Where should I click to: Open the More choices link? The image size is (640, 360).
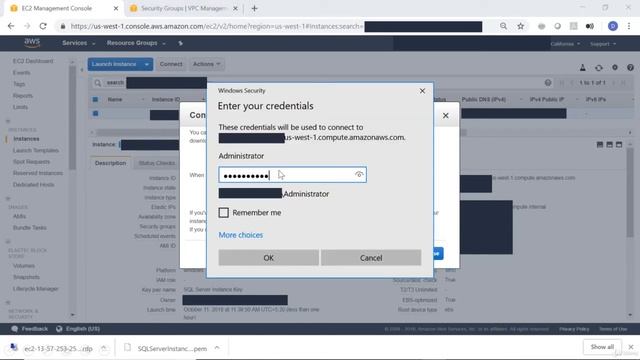point(240,235)
